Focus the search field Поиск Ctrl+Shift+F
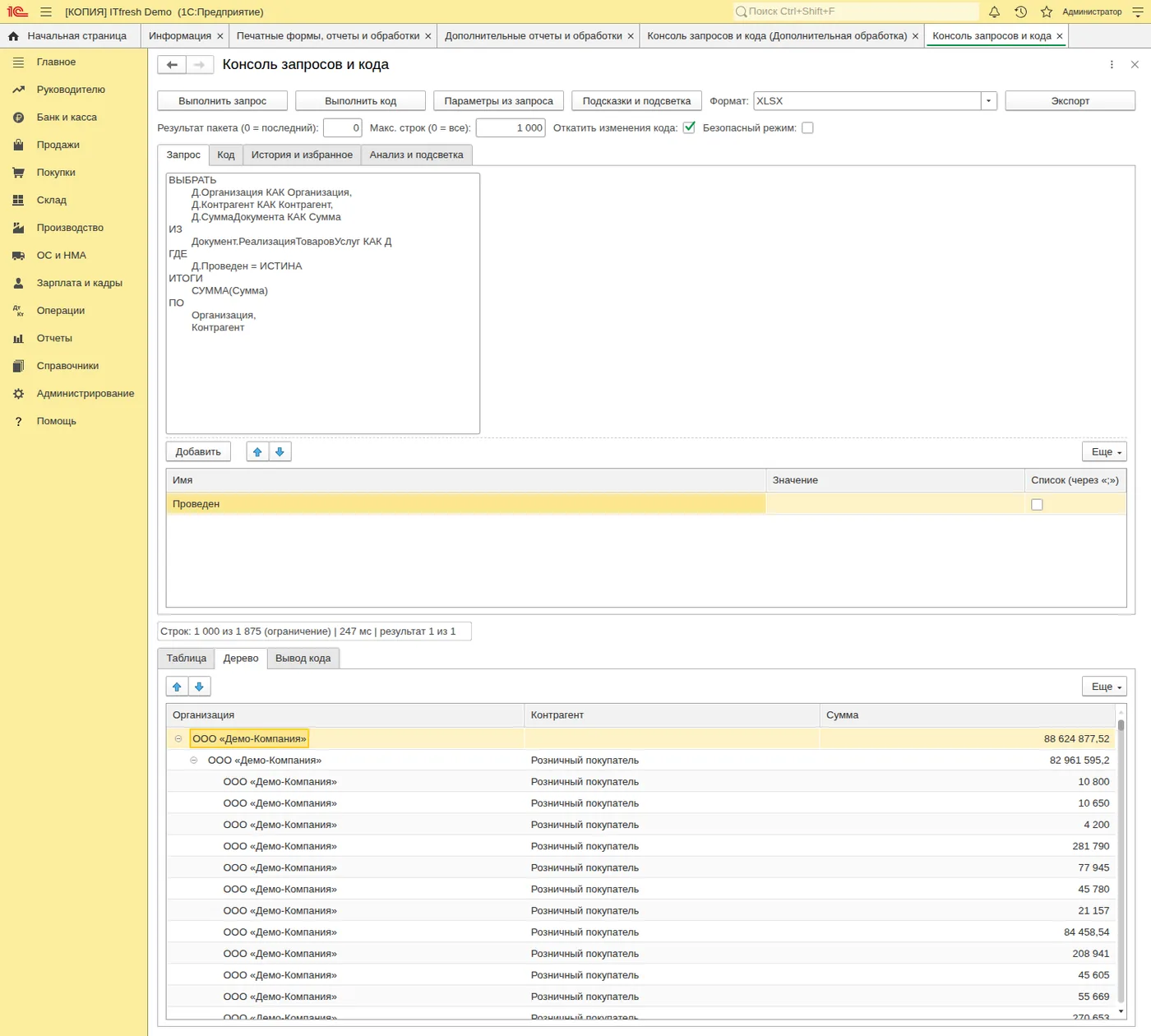The width and height of the screenshot is (1151, 1036). coord(856,12)
